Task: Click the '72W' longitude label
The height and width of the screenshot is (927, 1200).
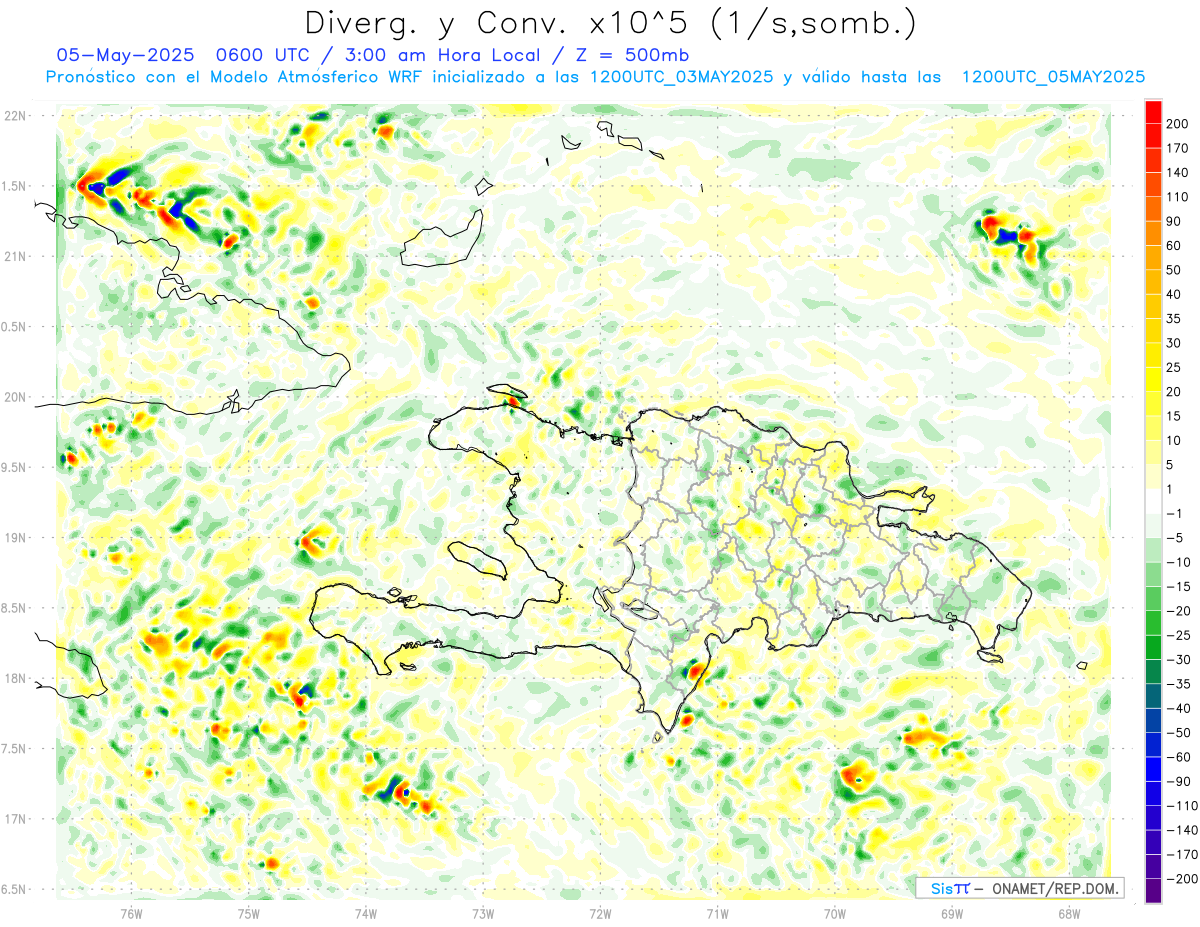Action: 600,913
